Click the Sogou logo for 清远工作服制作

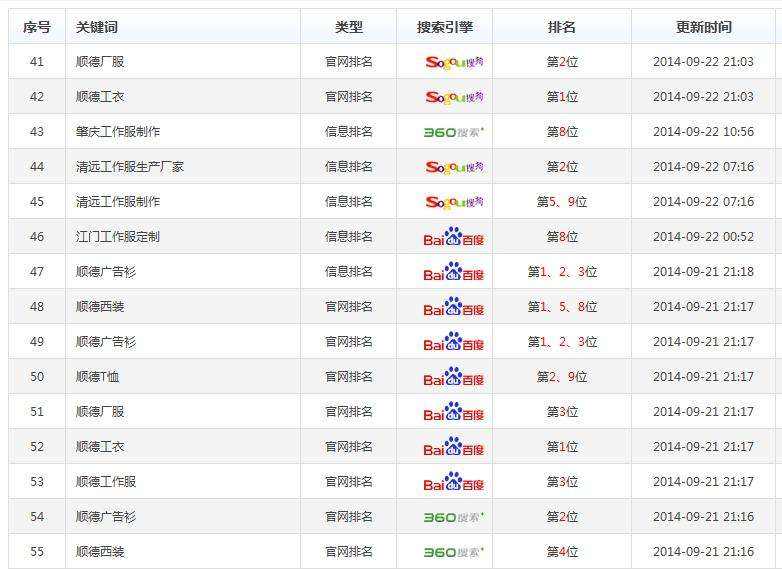point(454,202)
